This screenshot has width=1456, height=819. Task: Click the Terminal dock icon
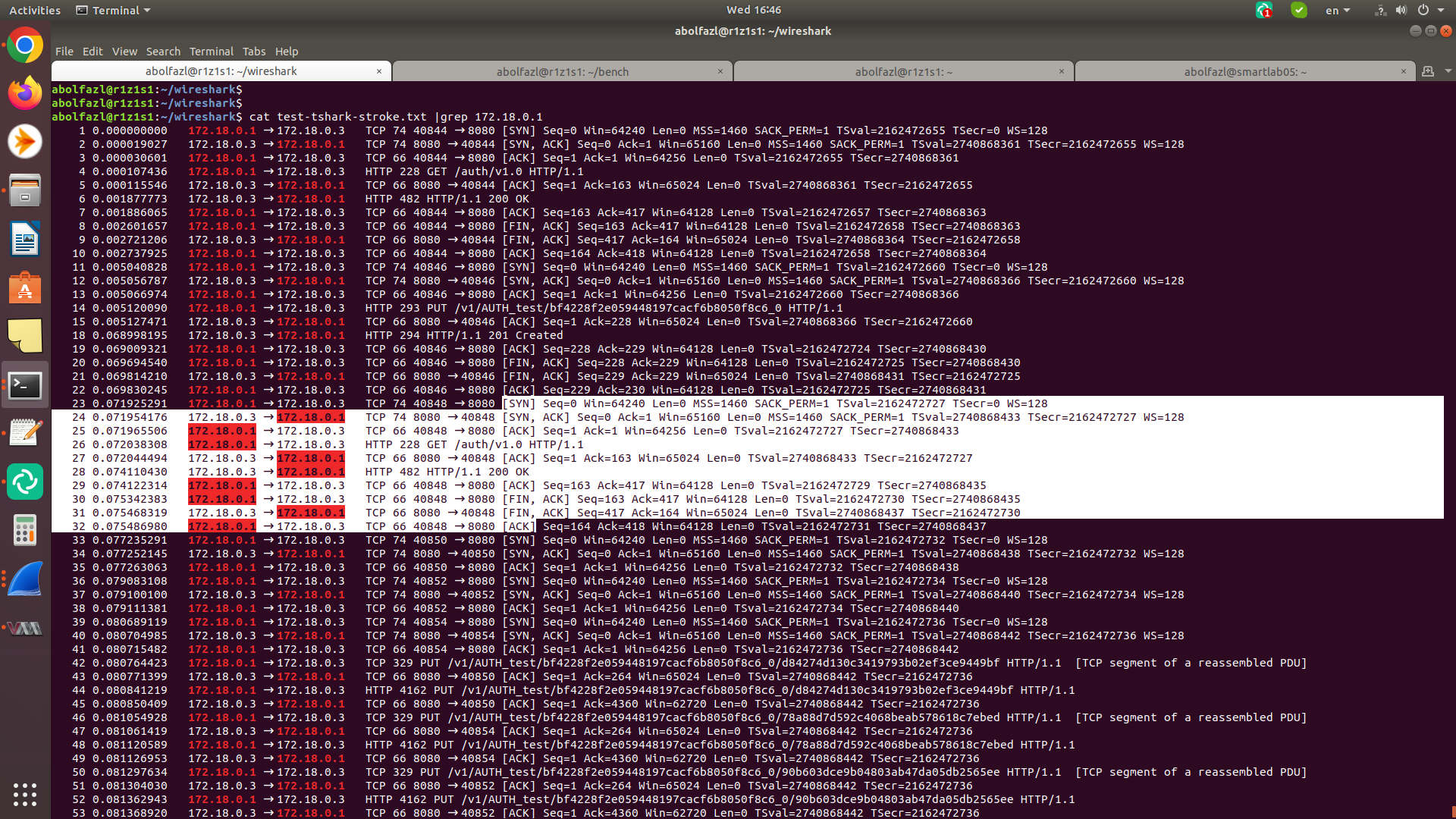click(25, 385)
